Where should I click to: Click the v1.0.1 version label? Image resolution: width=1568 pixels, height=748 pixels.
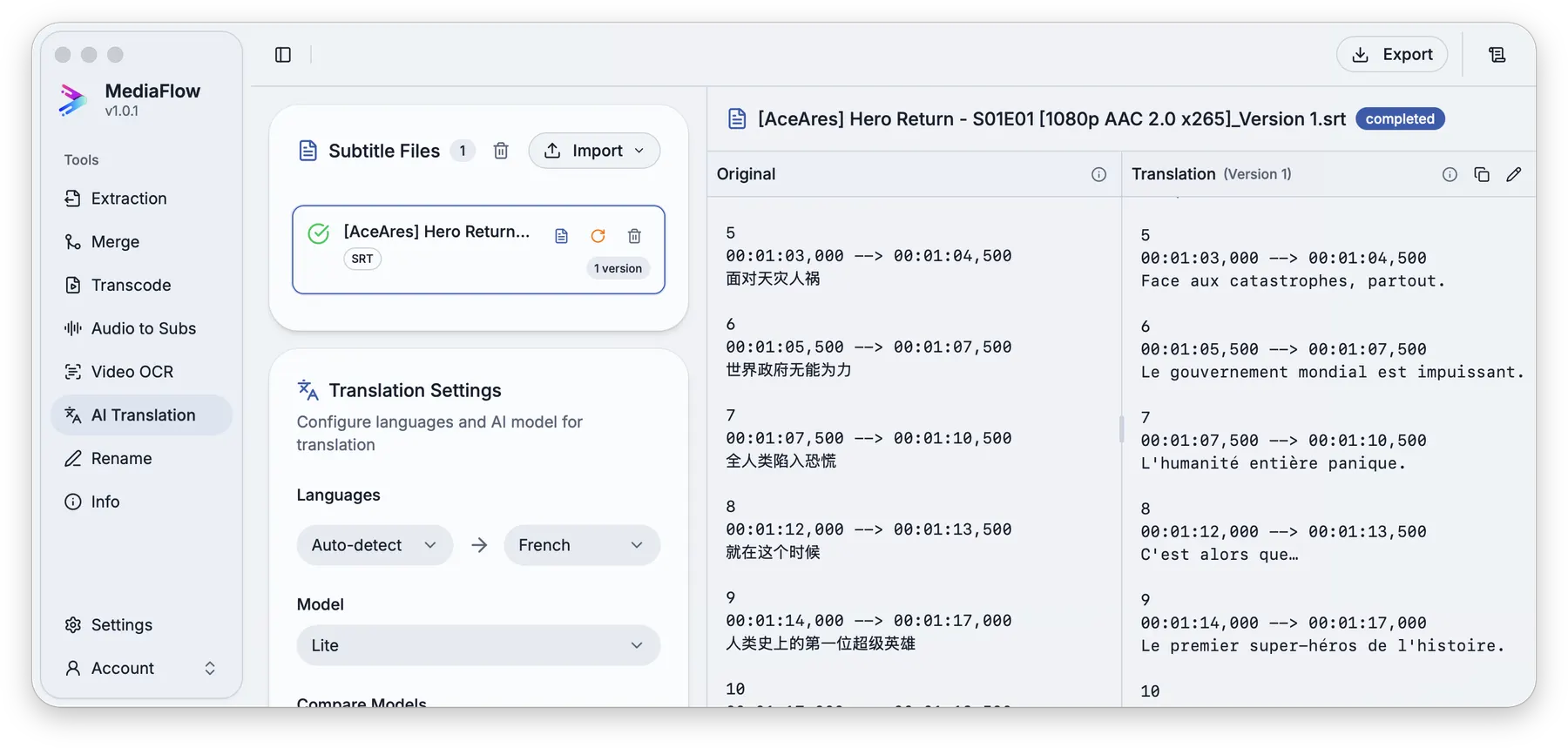click(x=121, y=111)
